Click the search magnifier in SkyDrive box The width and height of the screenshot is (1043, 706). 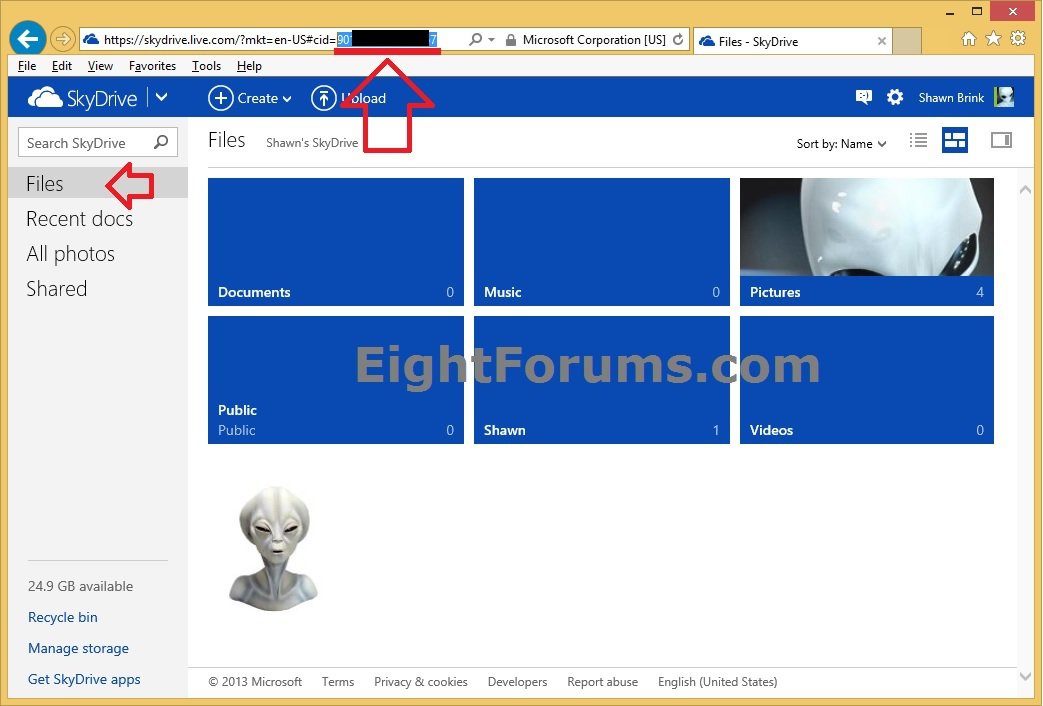(x=161, y=143)
